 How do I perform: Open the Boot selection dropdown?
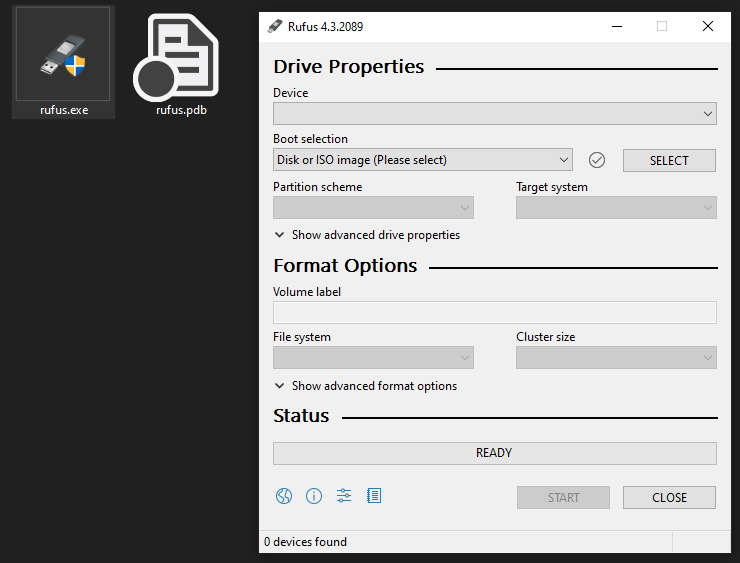(422, 160)
